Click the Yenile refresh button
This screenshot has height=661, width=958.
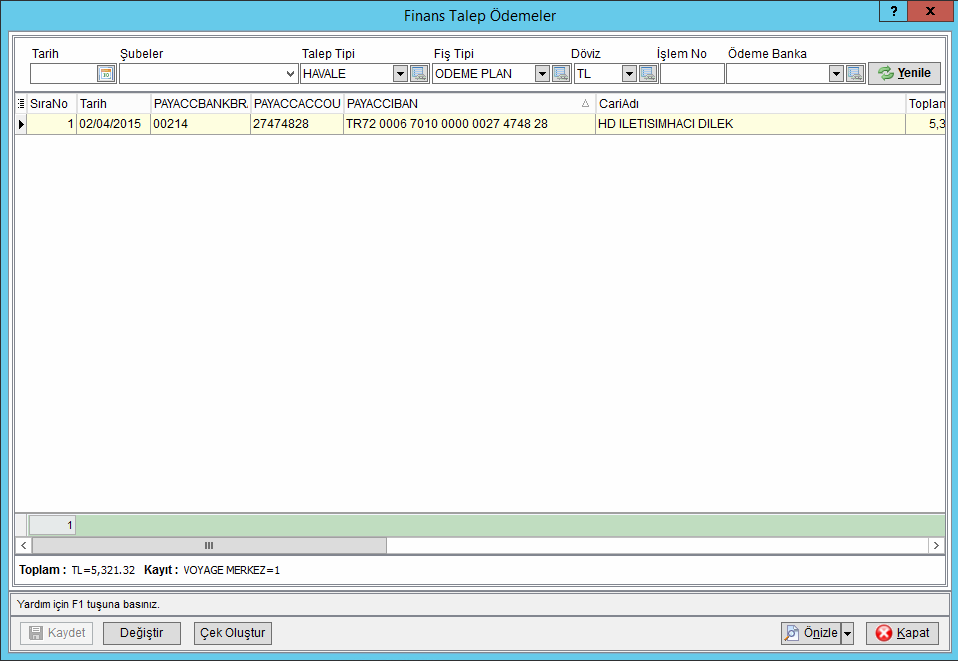[x=904, y=73]
